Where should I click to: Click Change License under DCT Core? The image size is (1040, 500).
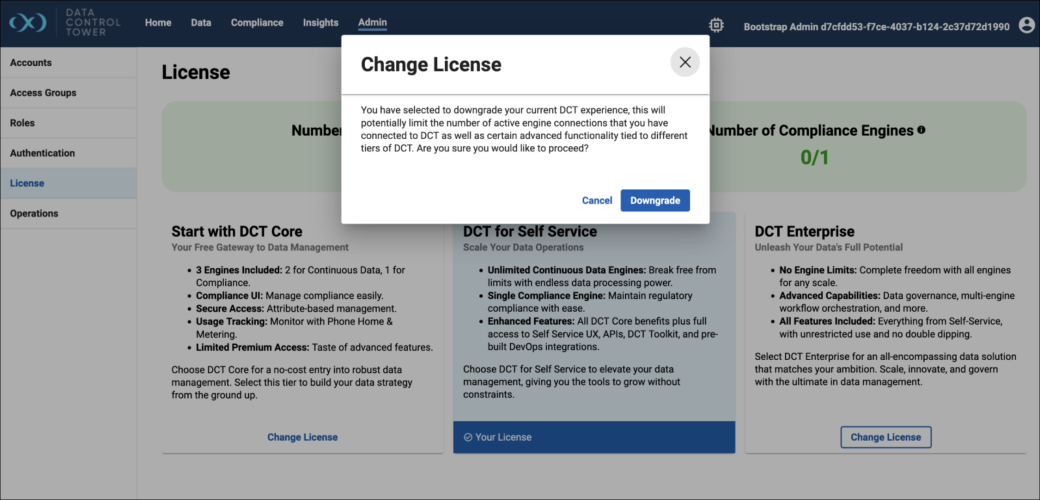point(302,437)
